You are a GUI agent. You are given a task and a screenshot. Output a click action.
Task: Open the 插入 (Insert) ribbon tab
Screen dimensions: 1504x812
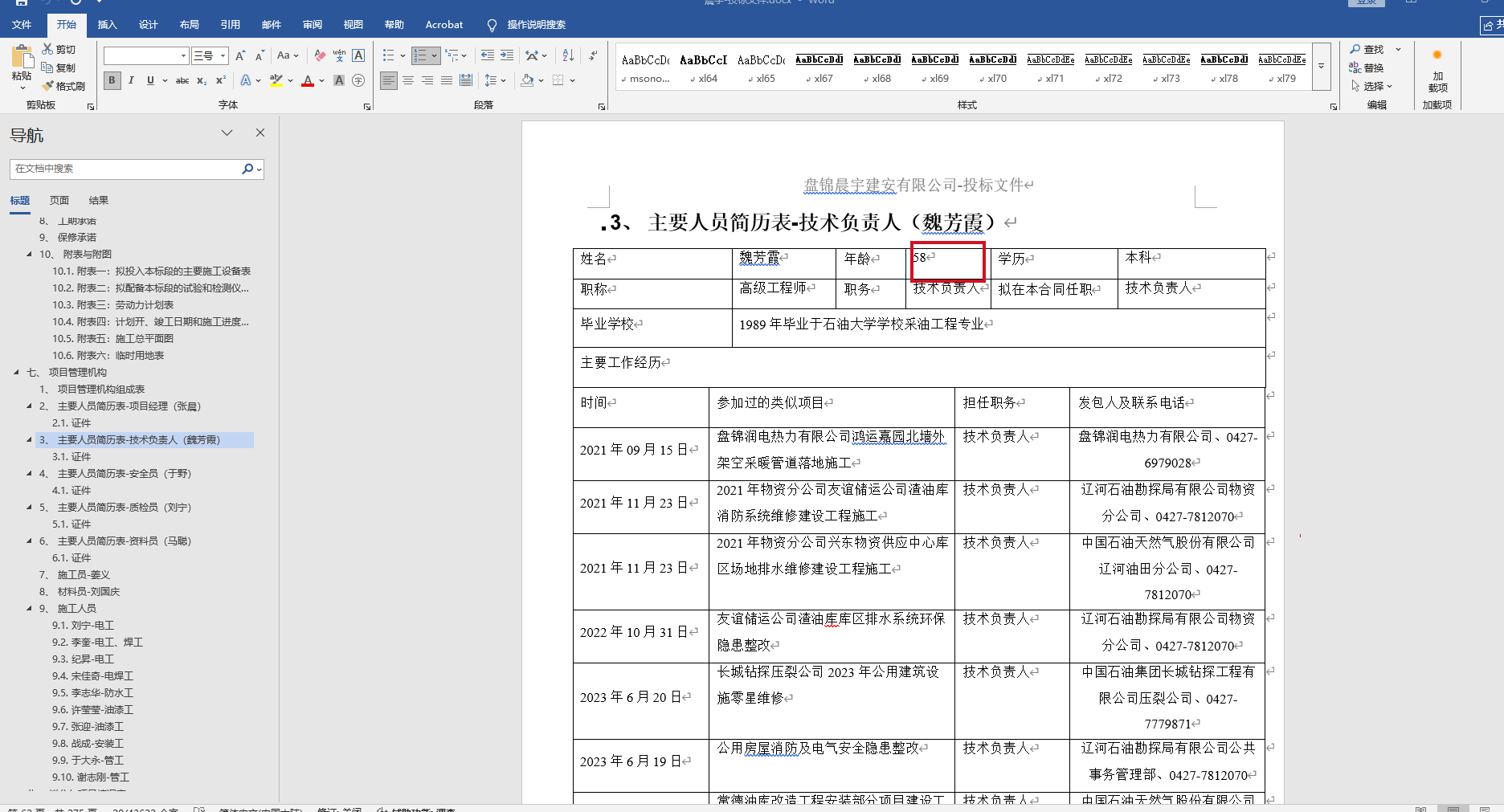coord(108,25)
